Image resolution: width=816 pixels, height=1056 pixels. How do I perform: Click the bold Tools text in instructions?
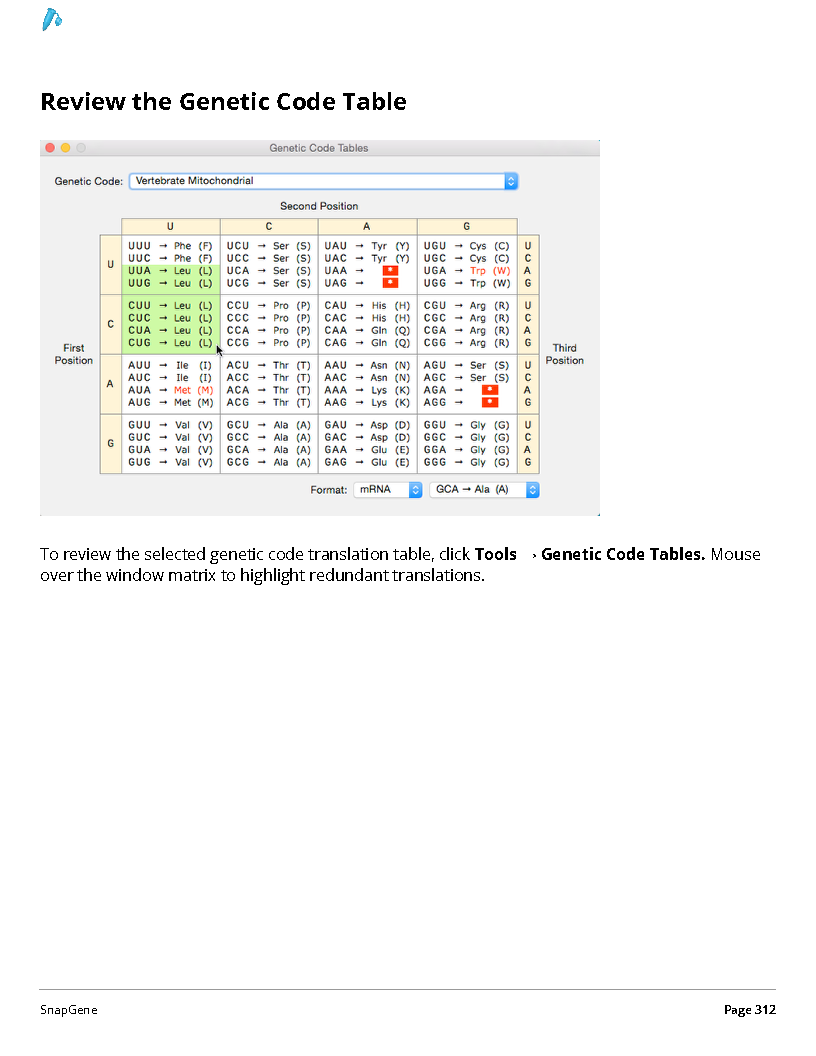[496, 554]
